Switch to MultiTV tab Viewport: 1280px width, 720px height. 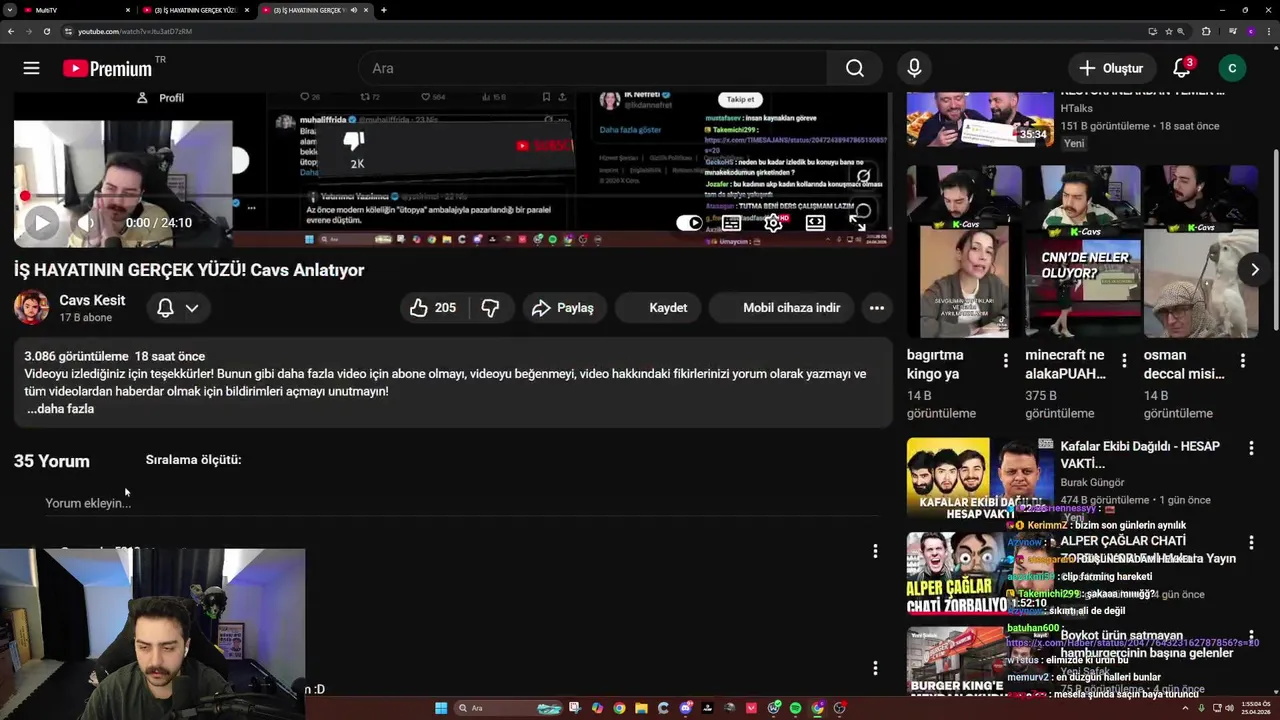pos(75,10)
